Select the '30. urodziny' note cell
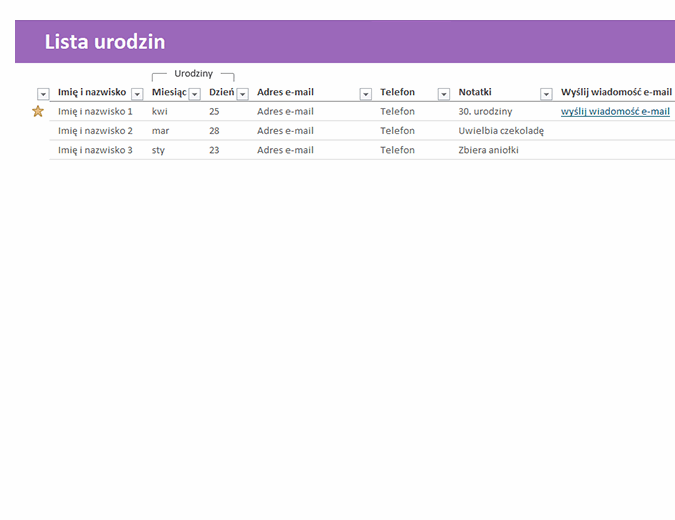This screenshot has width=675, height=520. (485, 112)
